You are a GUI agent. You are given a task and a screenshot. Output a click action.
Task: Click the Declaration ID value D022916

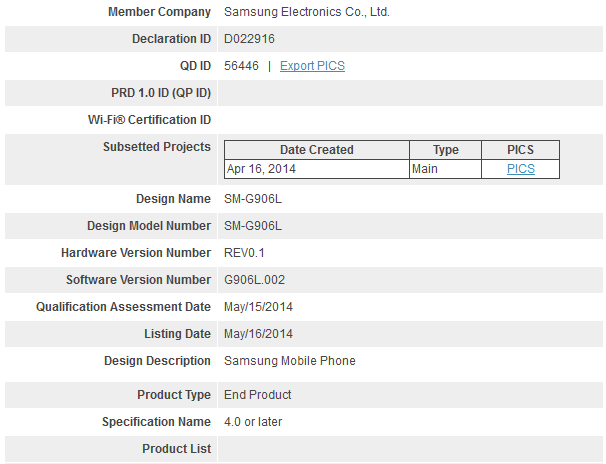249,39
